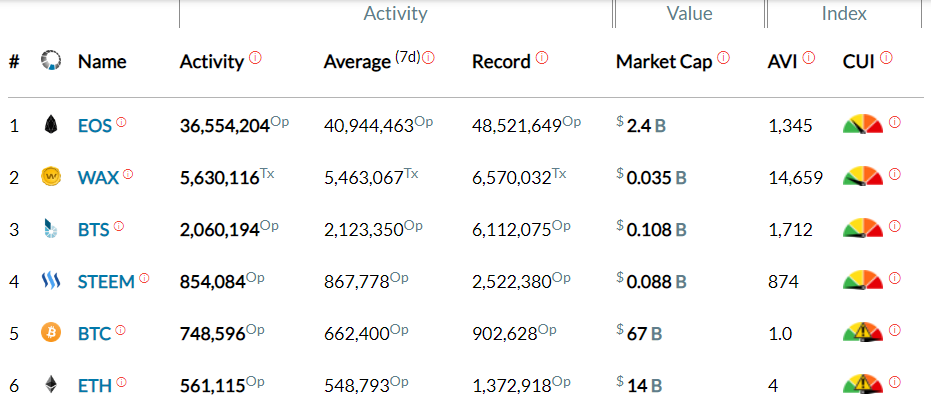Open the WAX name link
Viewport: 931px width, 407px height.
click(x=99, y=178)
